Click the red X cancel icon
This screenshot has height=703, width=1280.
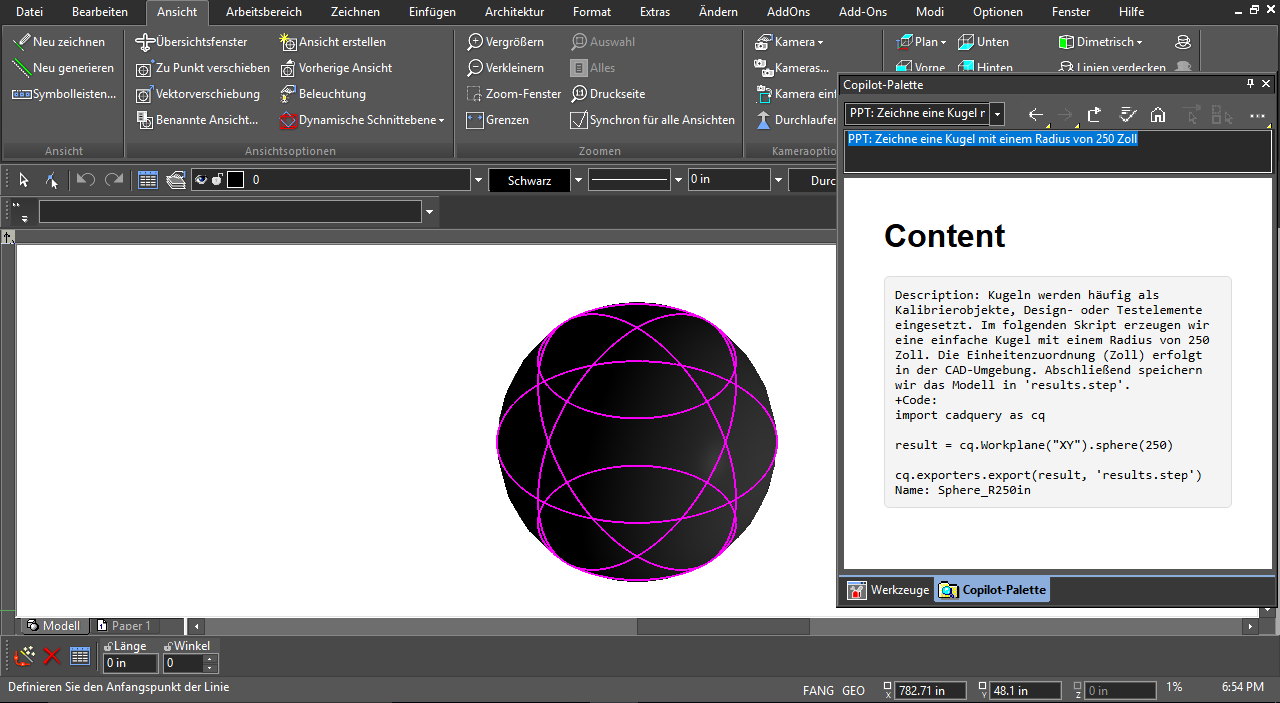52,656
